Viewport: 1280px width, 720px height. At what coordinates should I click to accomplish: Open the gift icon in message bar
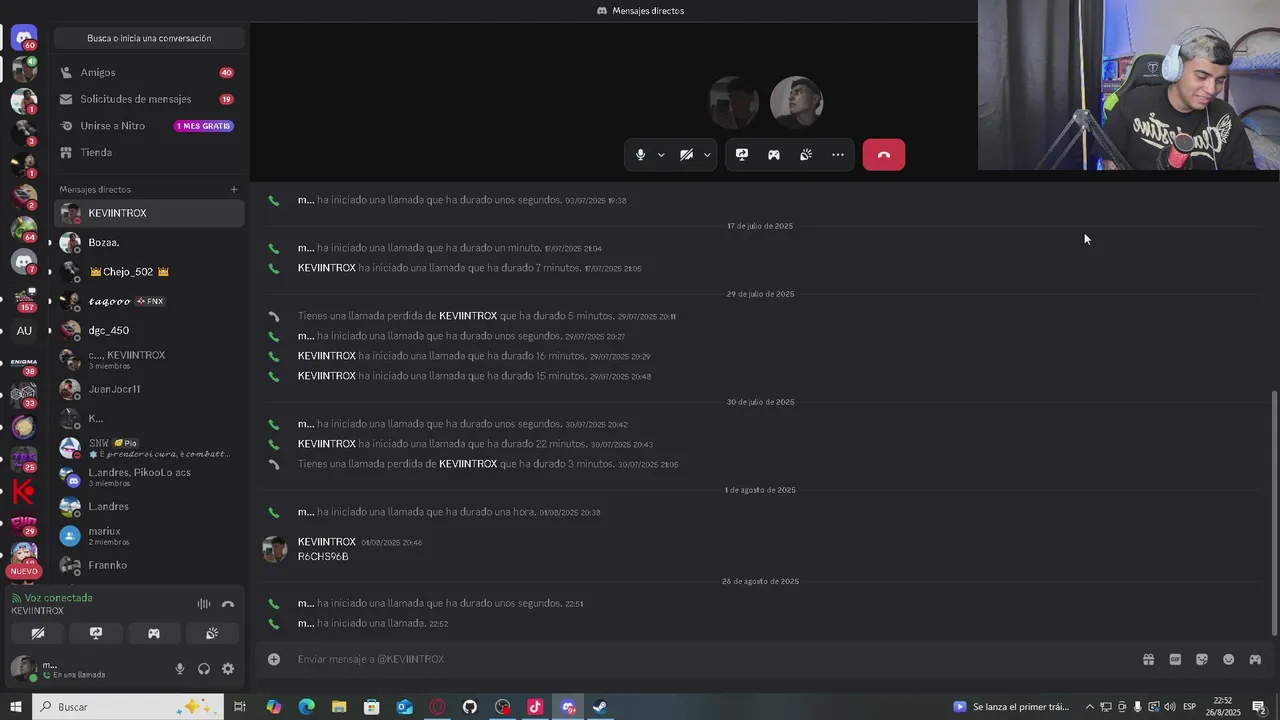pyautogui.click(x=1148, y=659)
